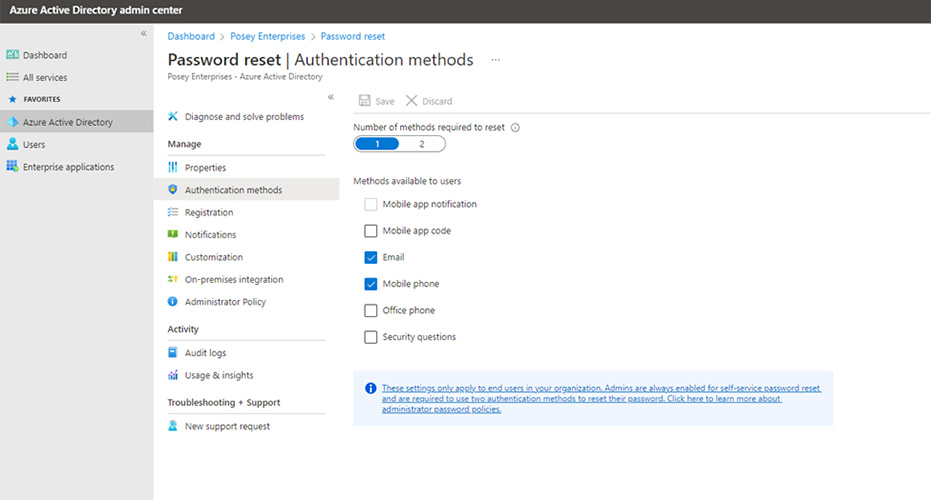Click the Enterprise applications grid icon

point(12,166)
